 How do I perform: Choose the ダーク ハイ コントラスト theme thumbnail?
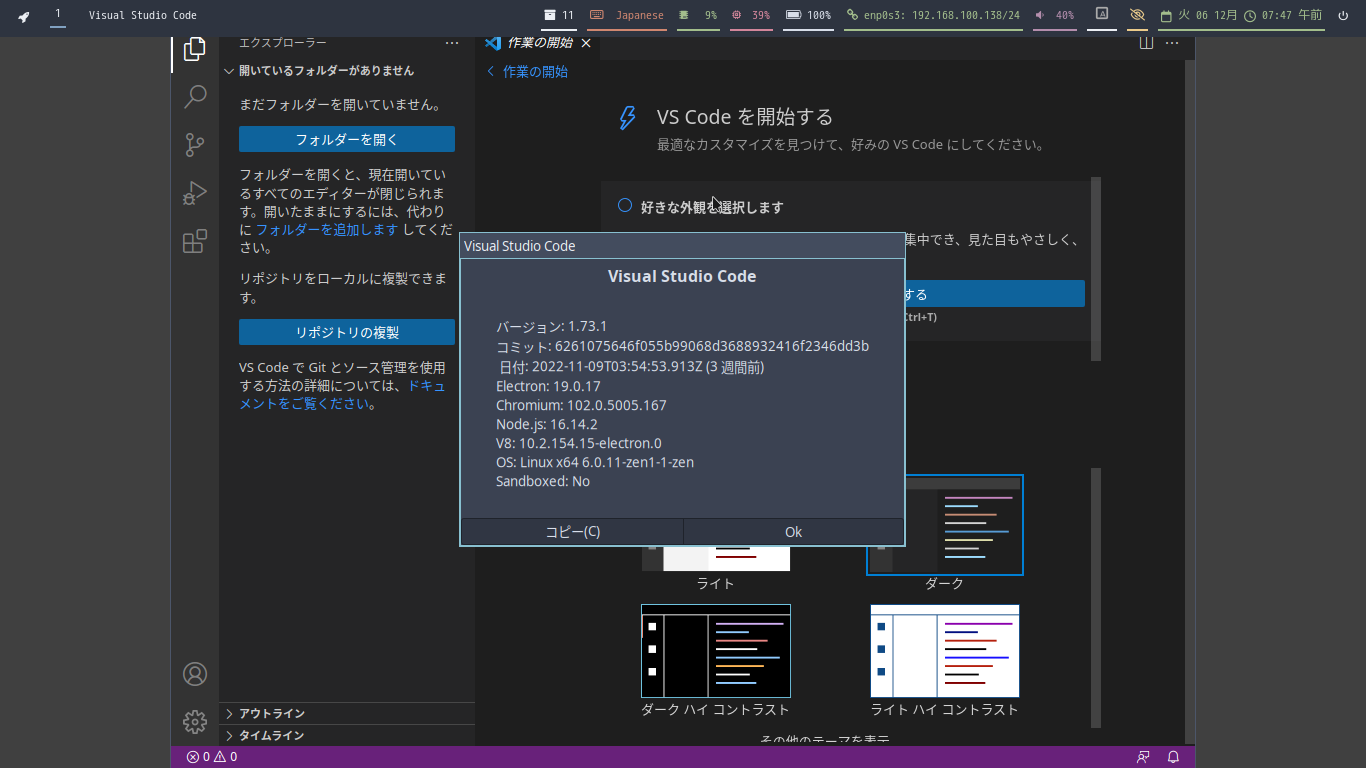point(716,651)
